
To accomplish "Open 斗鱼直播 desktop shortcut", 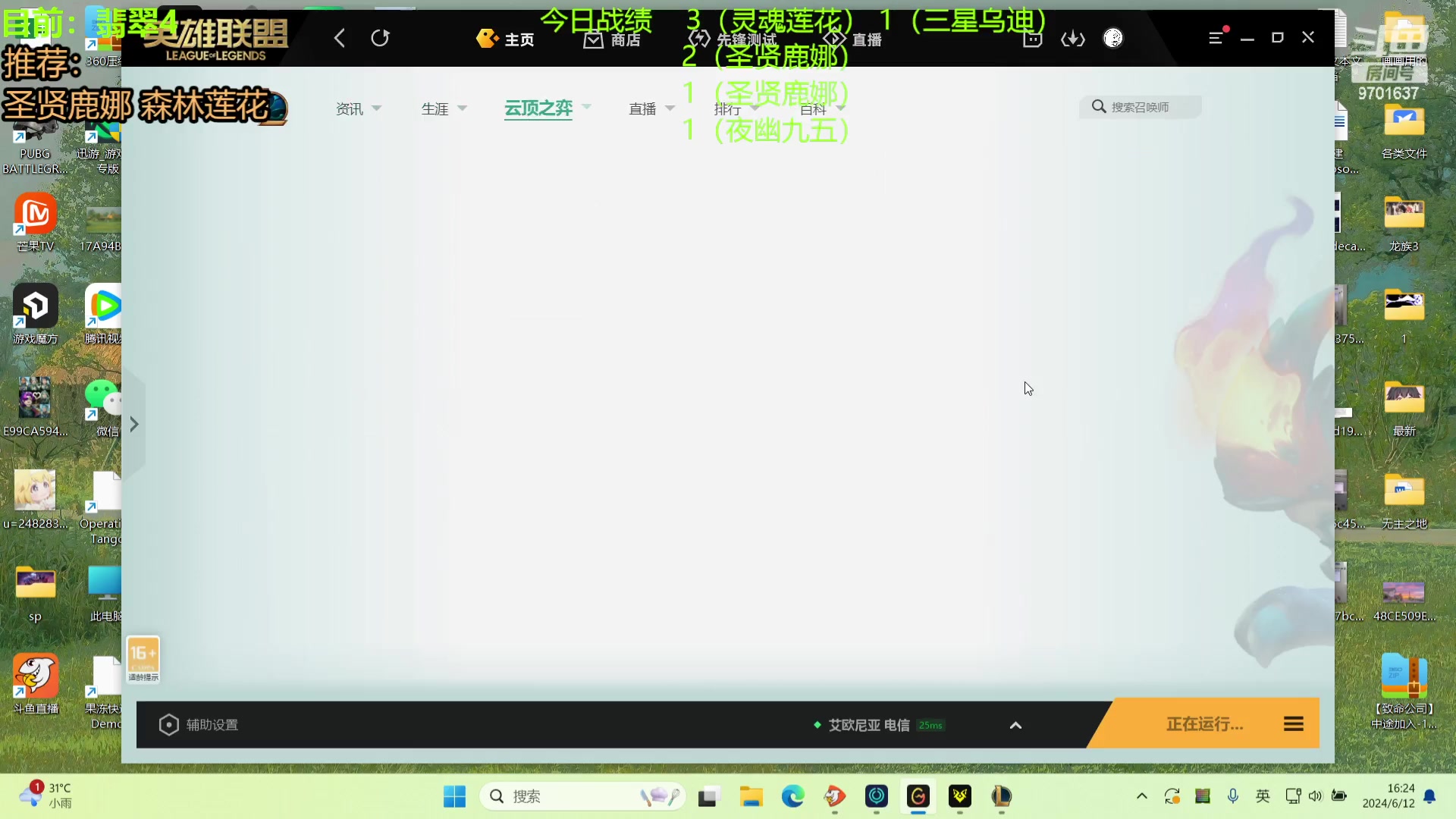I will click(35, 684).
